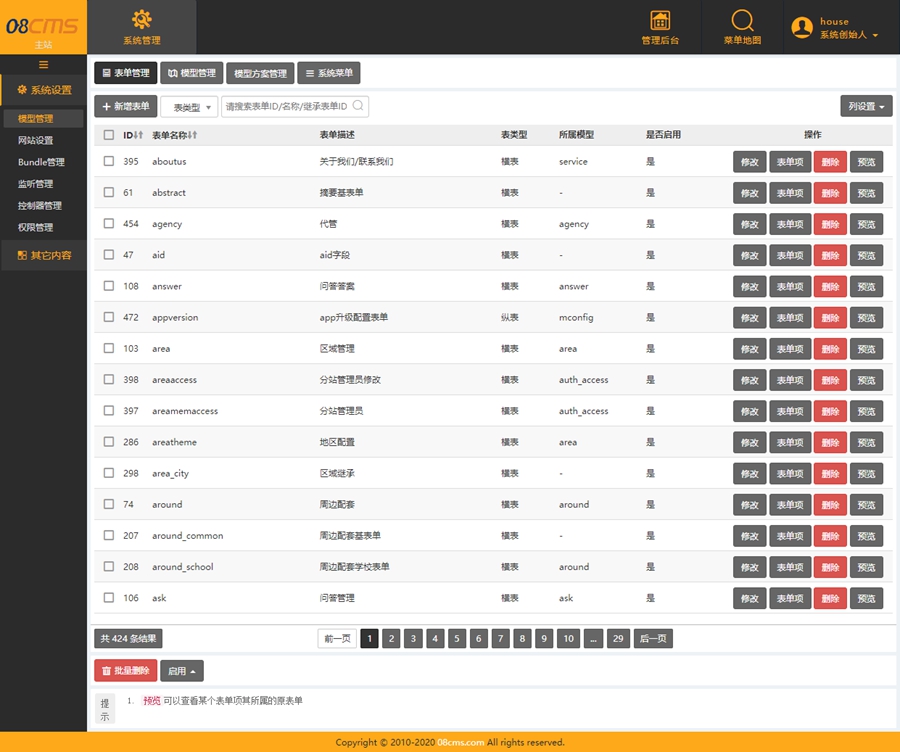Go to page 5 in pagination
900x752 pixels.
pos(456,638)
